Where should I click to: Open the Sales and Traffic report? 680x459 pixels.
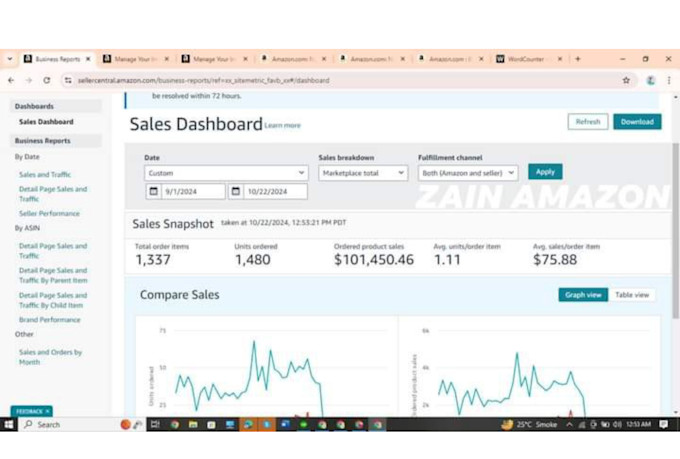(45, 174)
